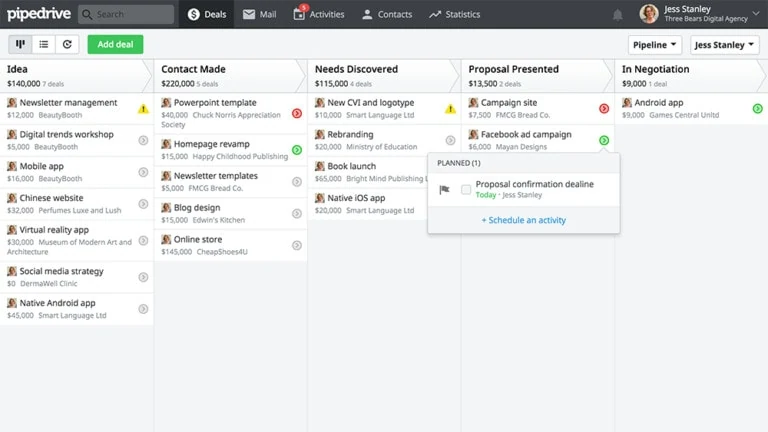768x432 pixels.
Task: Click activity arrow on Chinese website deal
Action: point(143,204)
